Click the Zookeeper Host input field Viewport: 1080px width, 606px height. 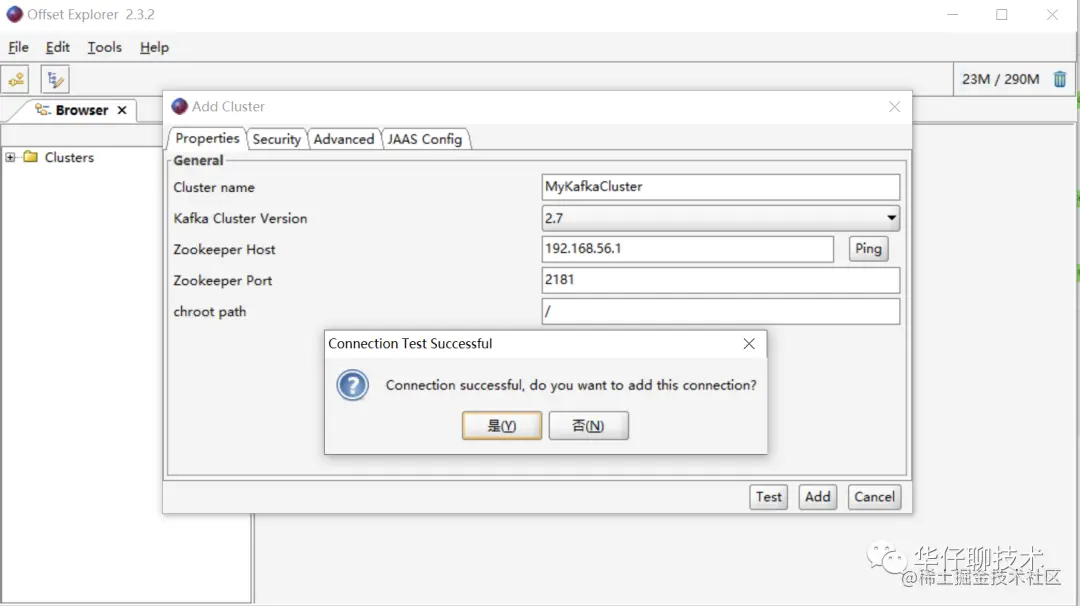(x=687, y=249)
